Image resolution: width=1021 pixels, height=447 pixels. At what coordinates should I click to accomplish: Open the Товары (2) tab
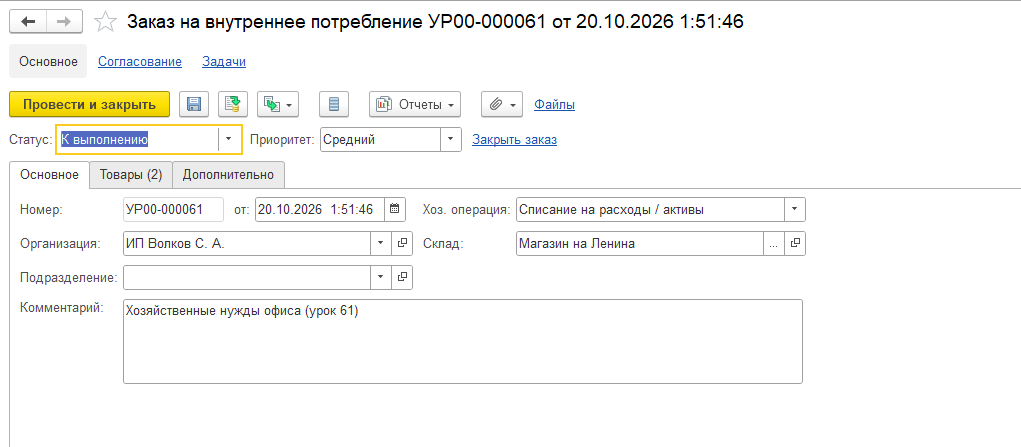click(131, 175)
